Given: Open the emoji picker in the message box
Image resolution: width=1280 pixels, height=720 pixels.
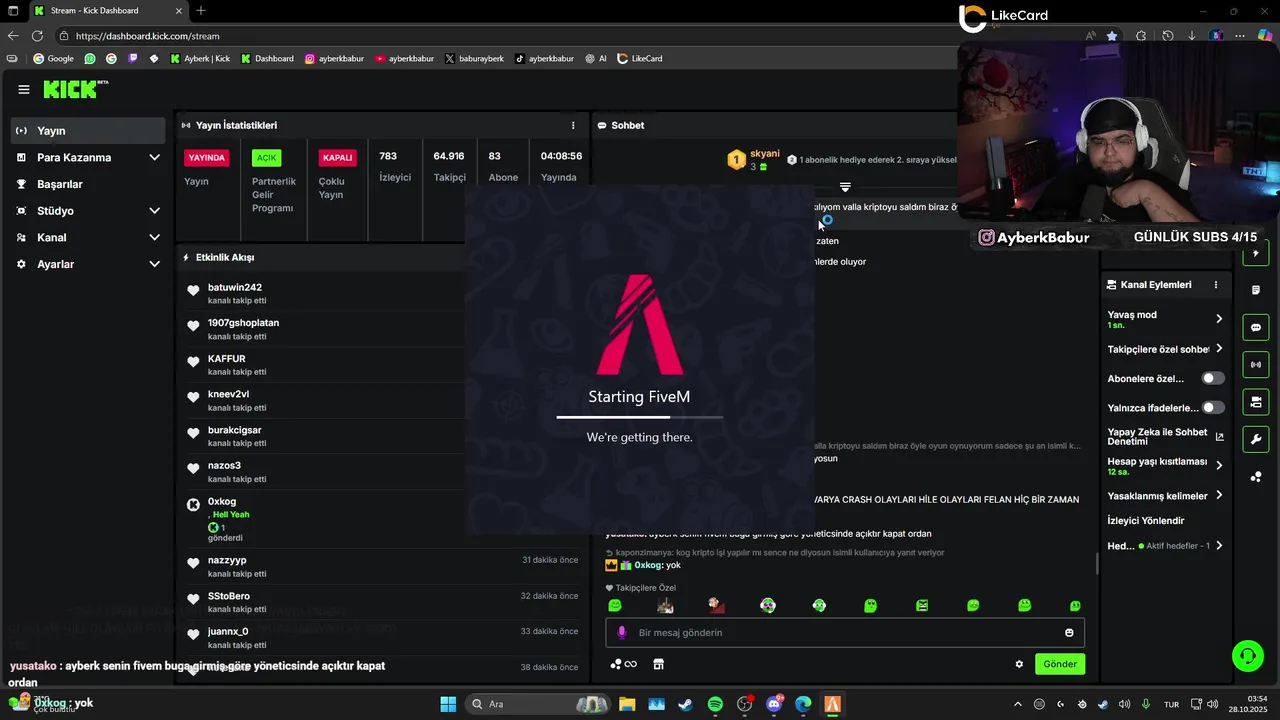Looking at the screenshot, I should 1069,632.
